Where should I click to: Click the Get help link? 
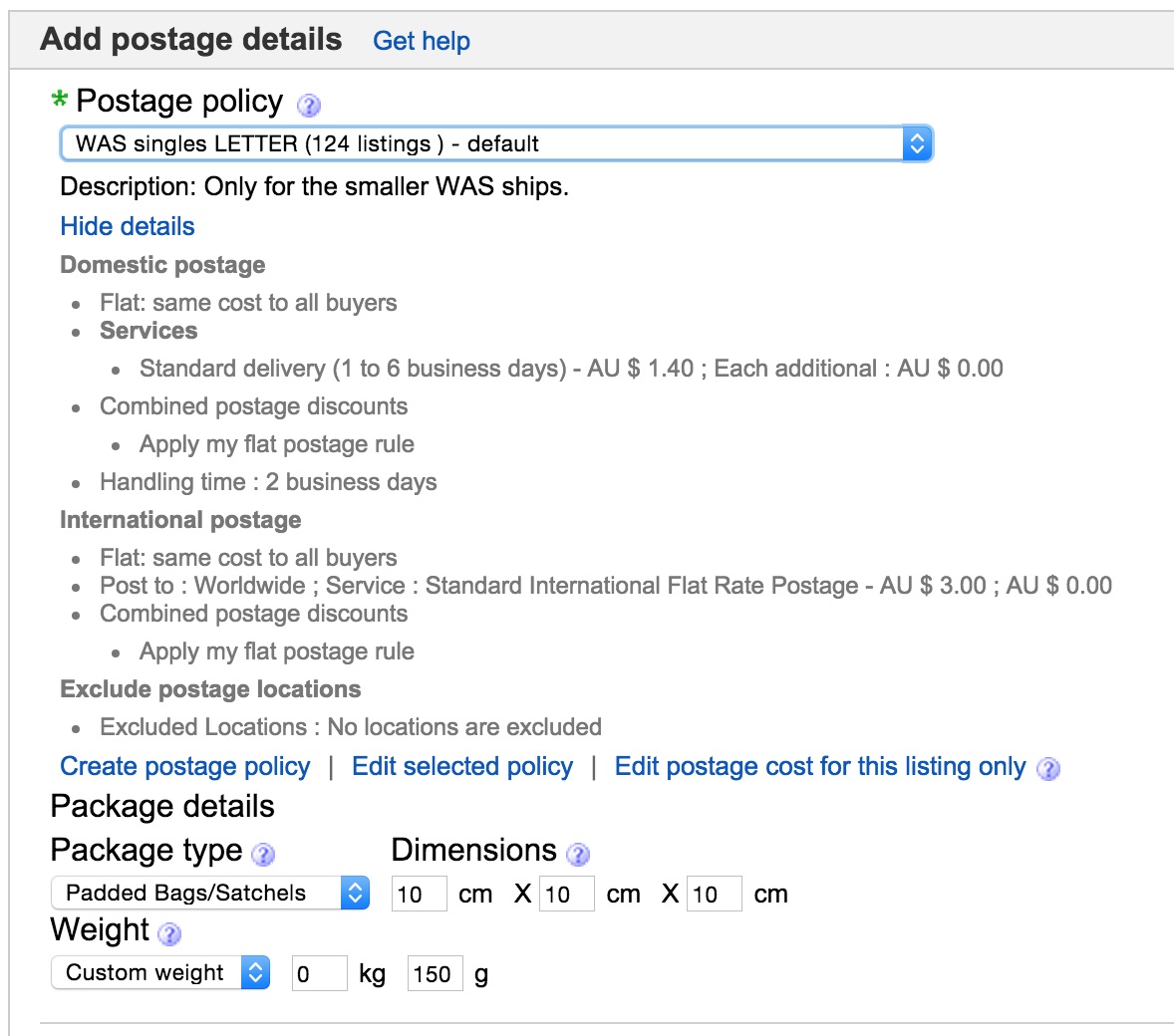(x=422, y=40)
